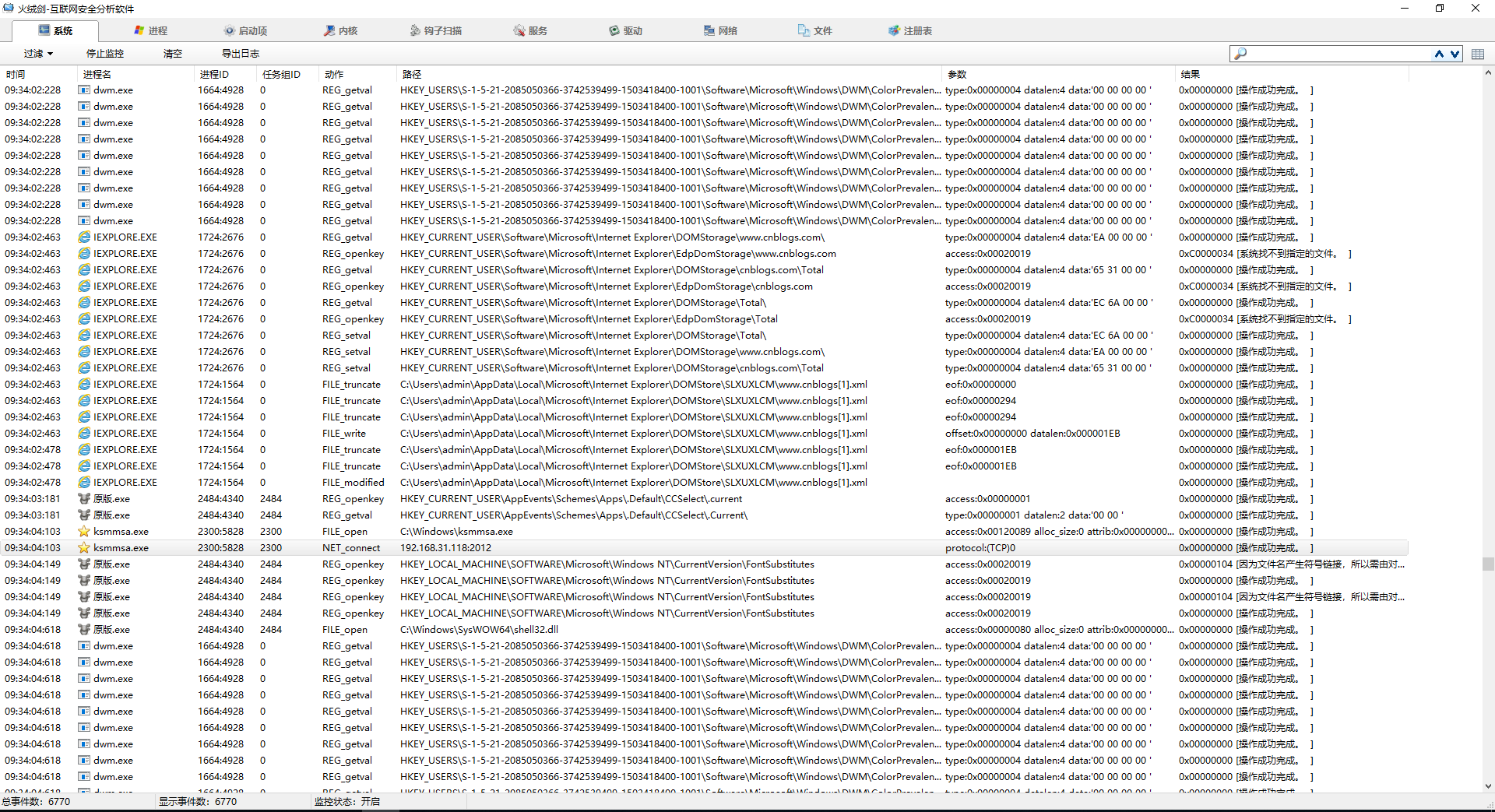The image size is (1495, 812).
Task: Click 停止监控 to stop monitoring
Action: click(x=105, y=54)
